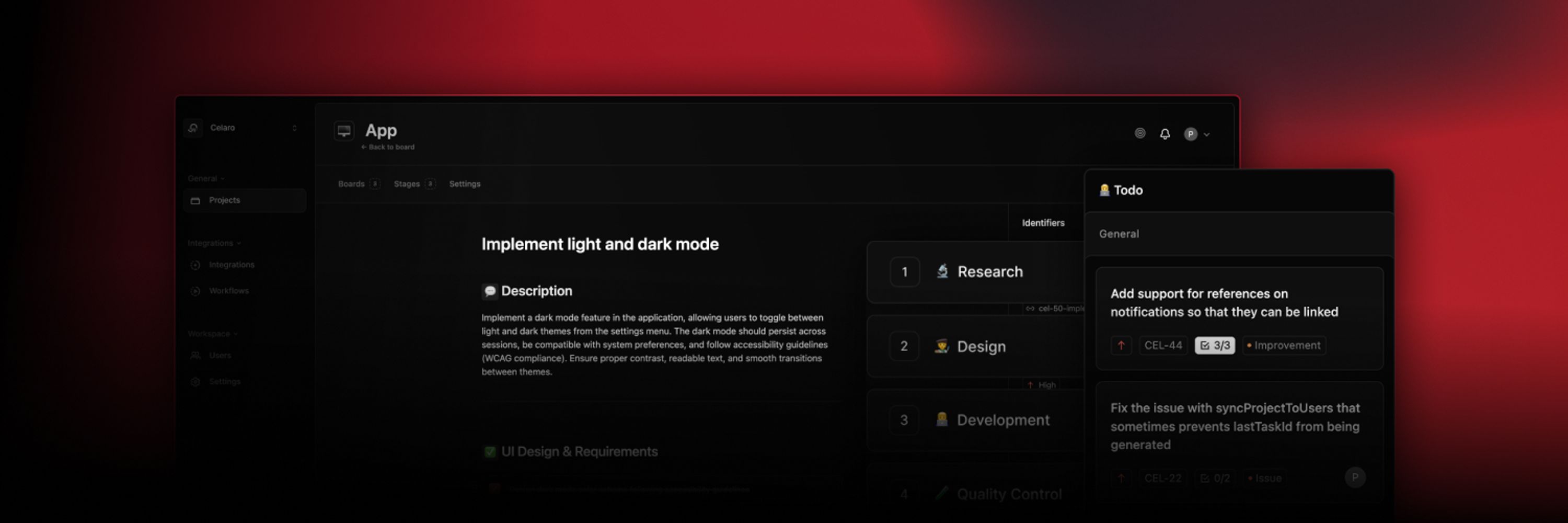Collapse the Integrations sidebar section
Image resolution: width=1568 pixels, height=523 pixels.
pos(214,243)
